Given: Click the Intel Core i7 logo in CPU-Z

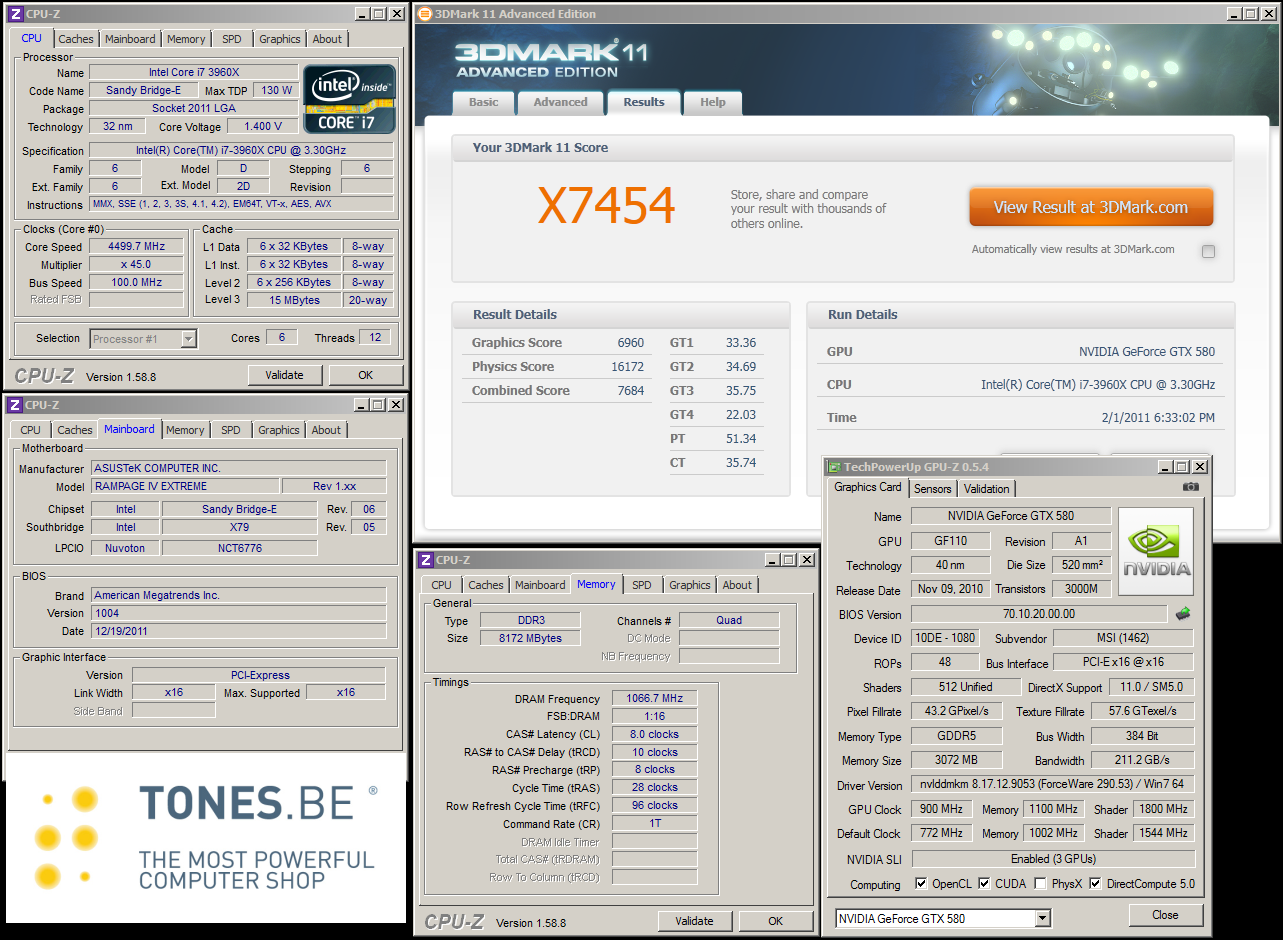Looking at the screenshot, I should pos(349,99).
